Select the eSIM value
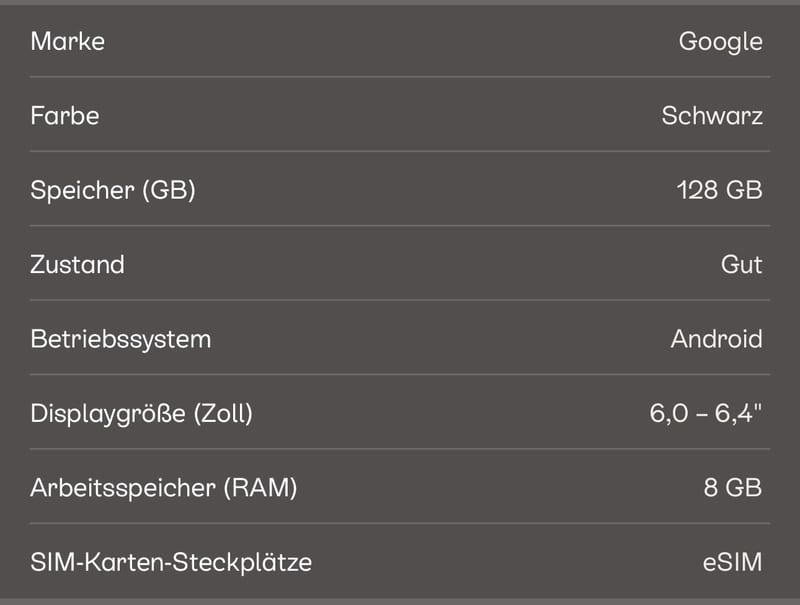Image resolution: width=800 pixels, height=605 pixels. pyautogui.click(x=733, y=563)
